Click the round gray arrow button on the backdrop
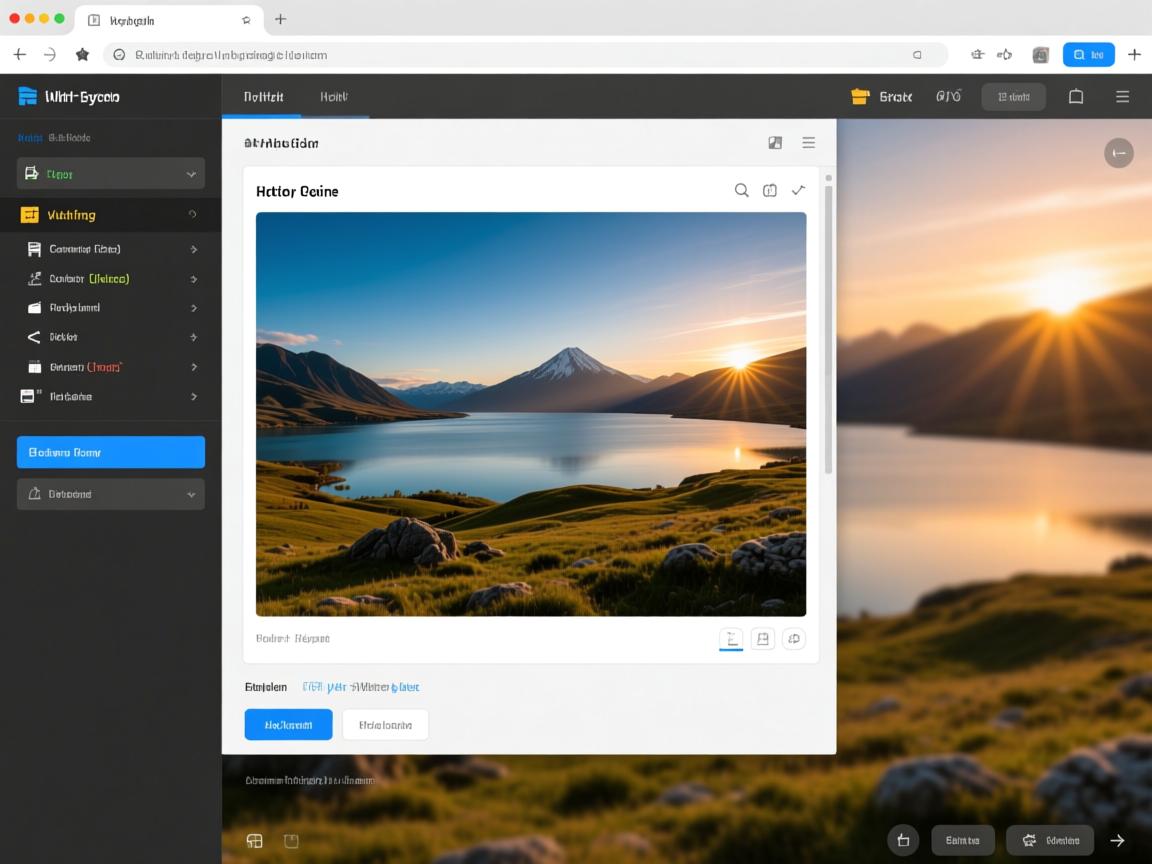This screenshot has height=864, width=1152. [1118, 153]
